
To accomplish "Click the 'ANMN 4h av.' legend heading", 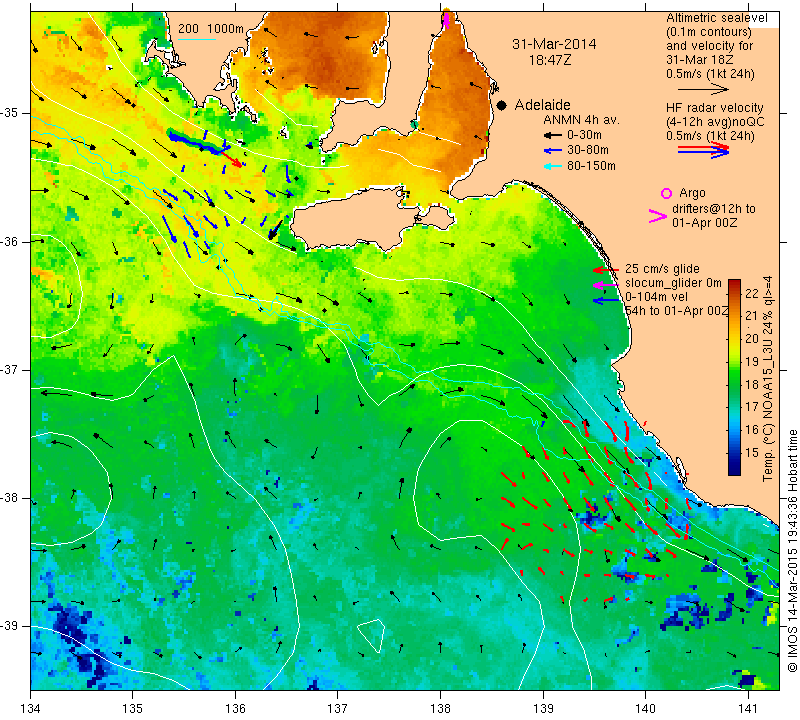I will [x=581, y=120].
